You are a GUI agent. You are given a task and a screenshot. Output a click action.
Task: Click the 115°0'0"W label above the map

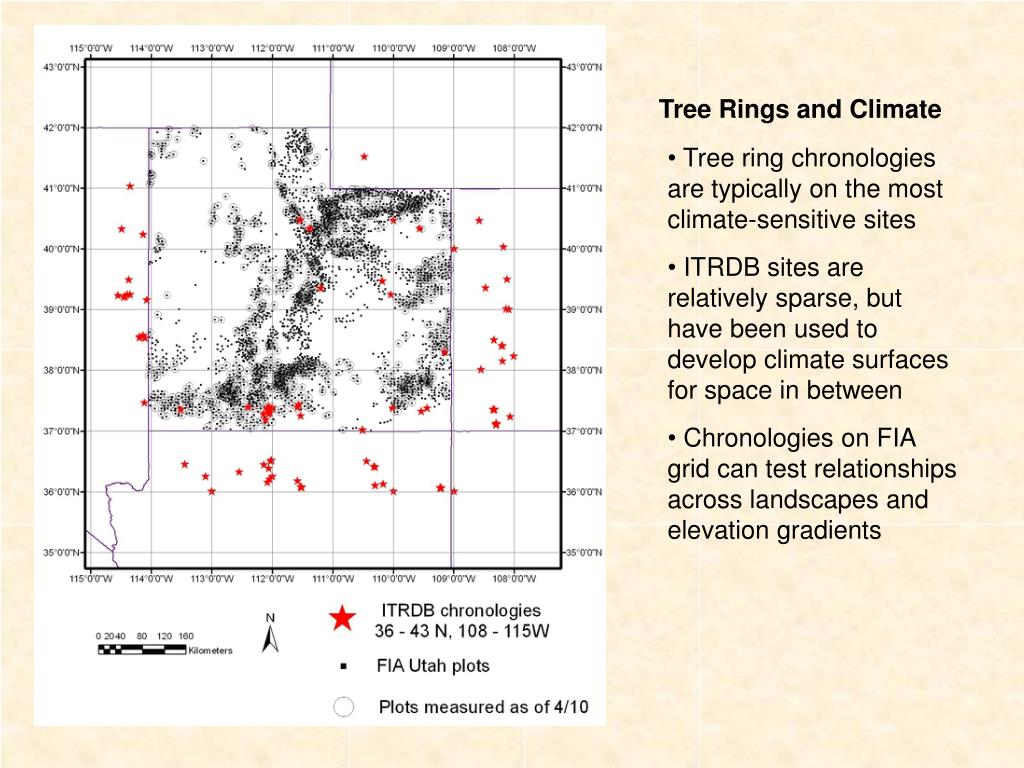tap(91, 48)
